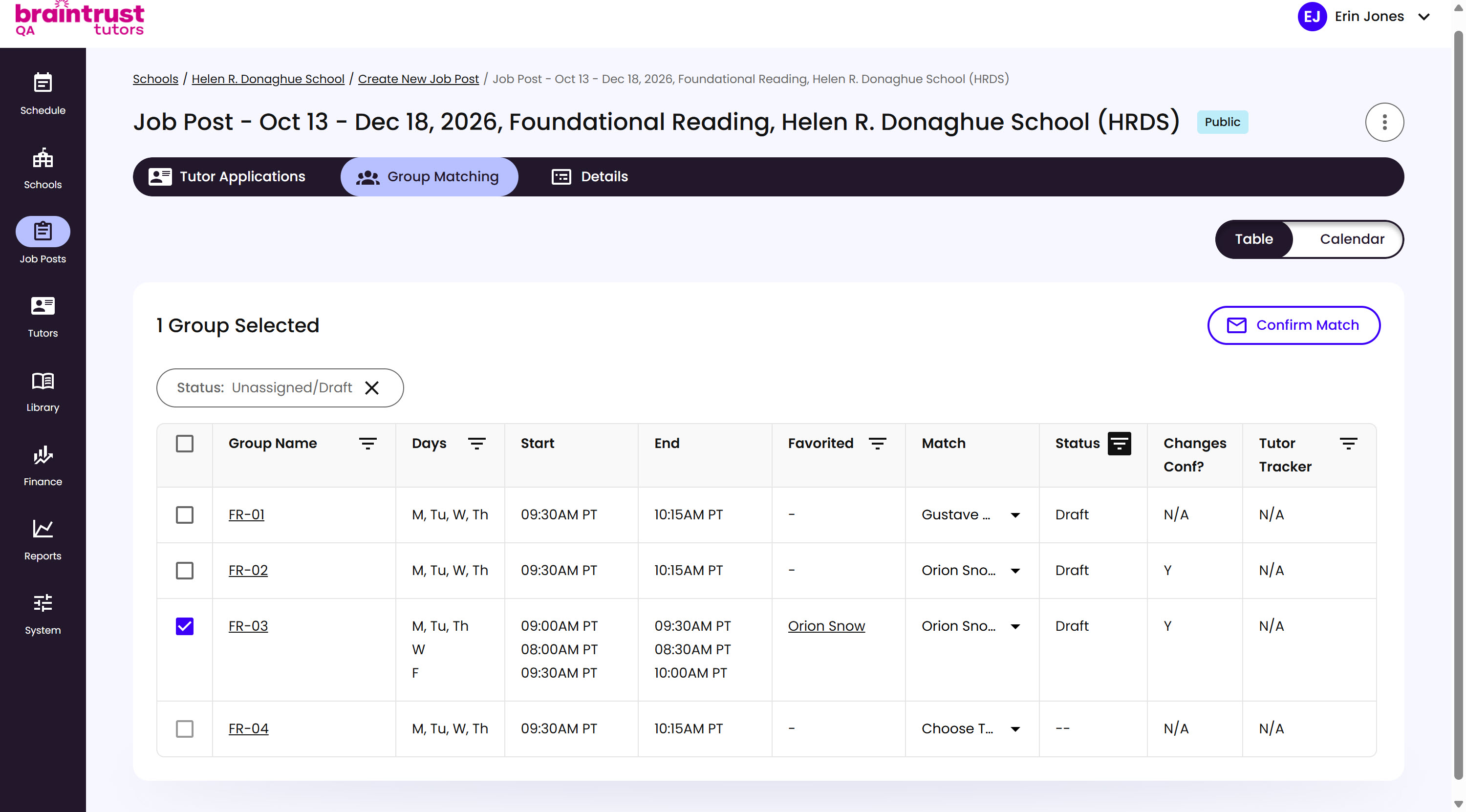Open Schedule in the sidebar
1466x812 pixels.
point(43,94)
